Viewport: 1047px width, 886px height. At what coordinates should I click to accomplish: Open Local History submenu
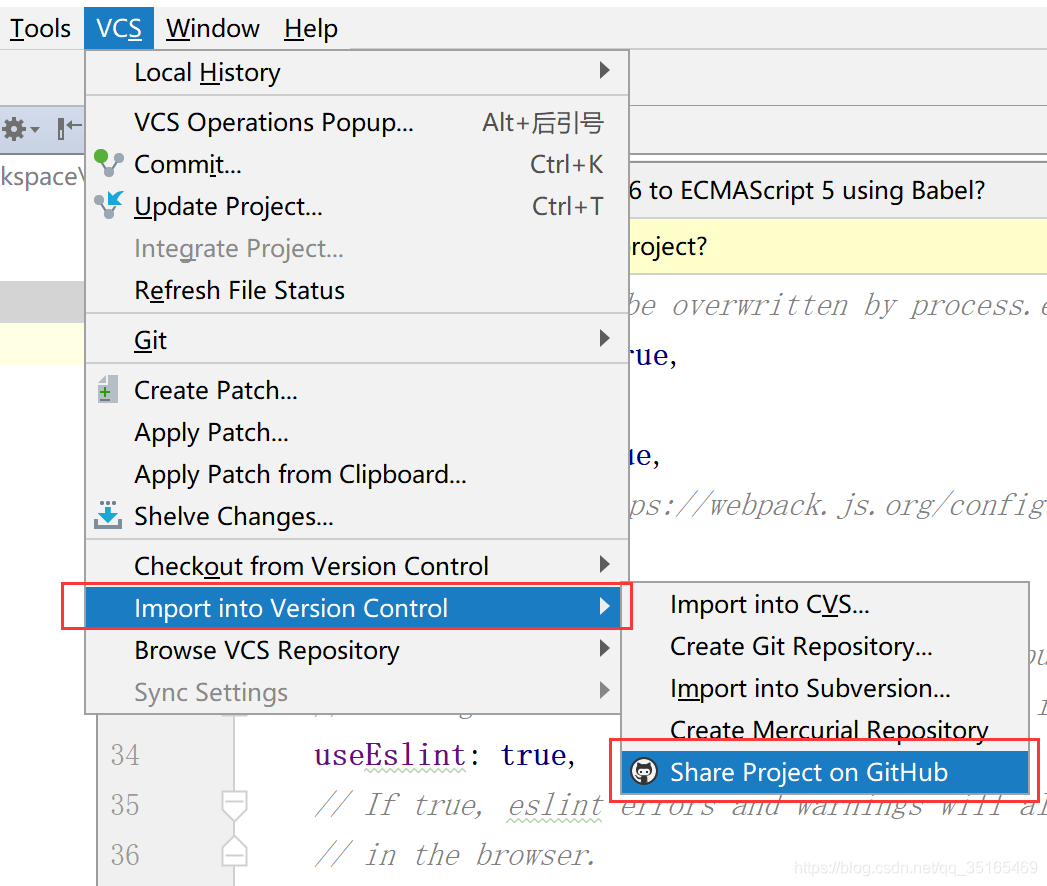(357, 72)
